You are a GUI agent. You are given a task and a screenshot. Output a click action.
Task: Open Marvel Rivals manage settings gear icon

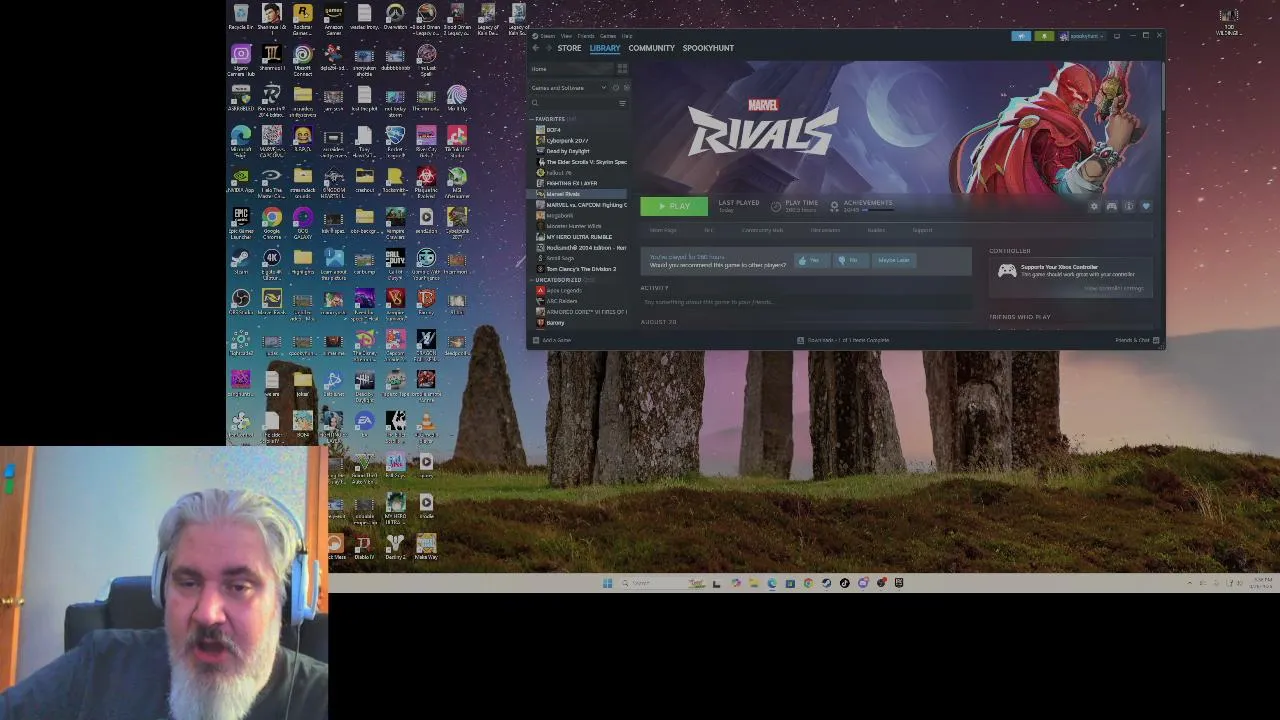click(x=1094, y=206)
